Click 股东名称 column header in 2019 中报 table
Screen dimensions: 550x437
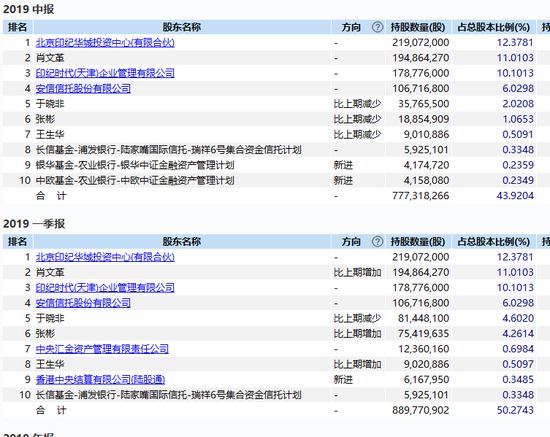(182, 27)
